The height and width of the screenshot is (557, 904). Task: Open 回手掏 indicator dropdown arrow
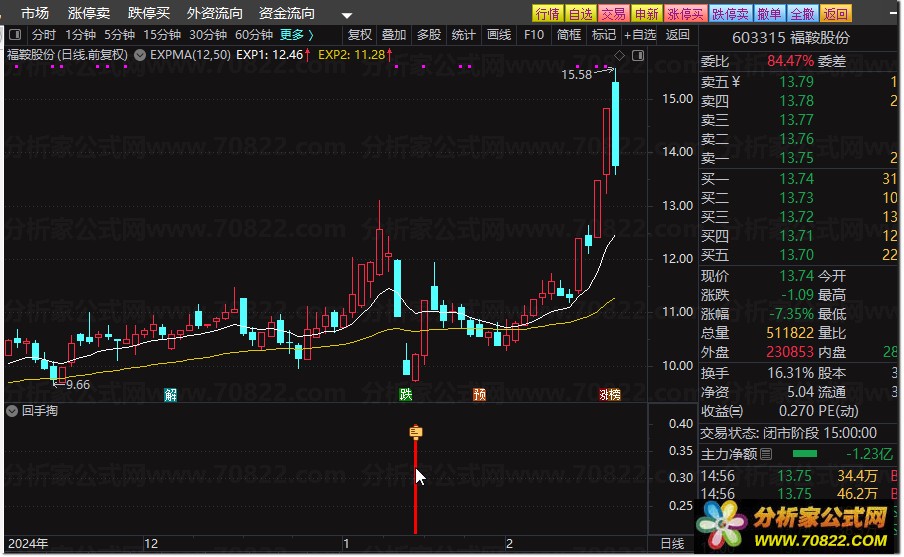point(12,411)
